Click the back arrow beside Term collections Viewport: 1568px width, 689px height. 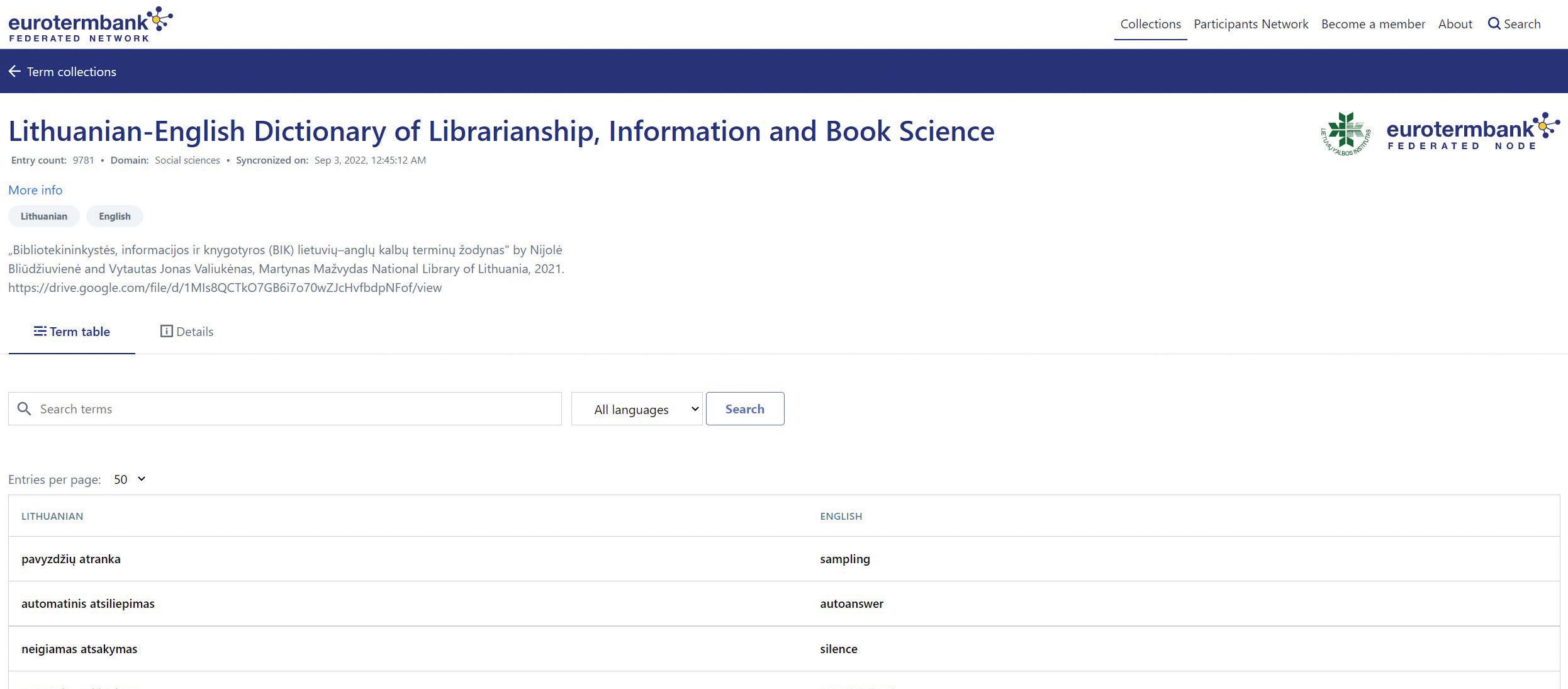pos(14,72)
